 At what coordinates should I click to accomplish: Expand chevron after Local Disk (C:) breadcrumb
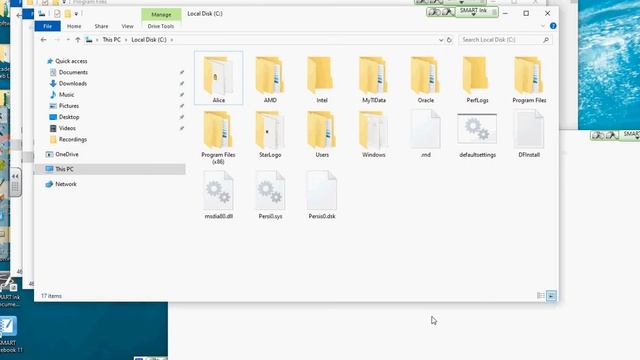[172, 40]
